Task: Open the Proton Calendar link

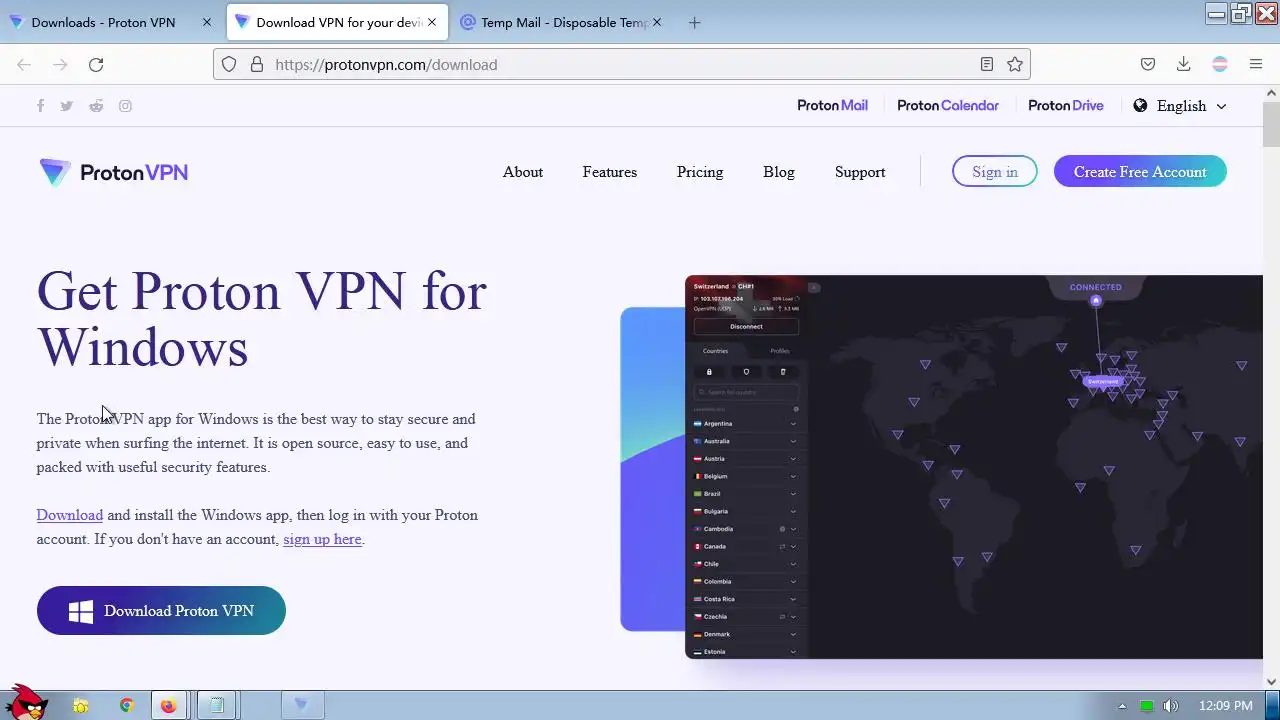Action: pyautogui.click(x=948, y=106)
